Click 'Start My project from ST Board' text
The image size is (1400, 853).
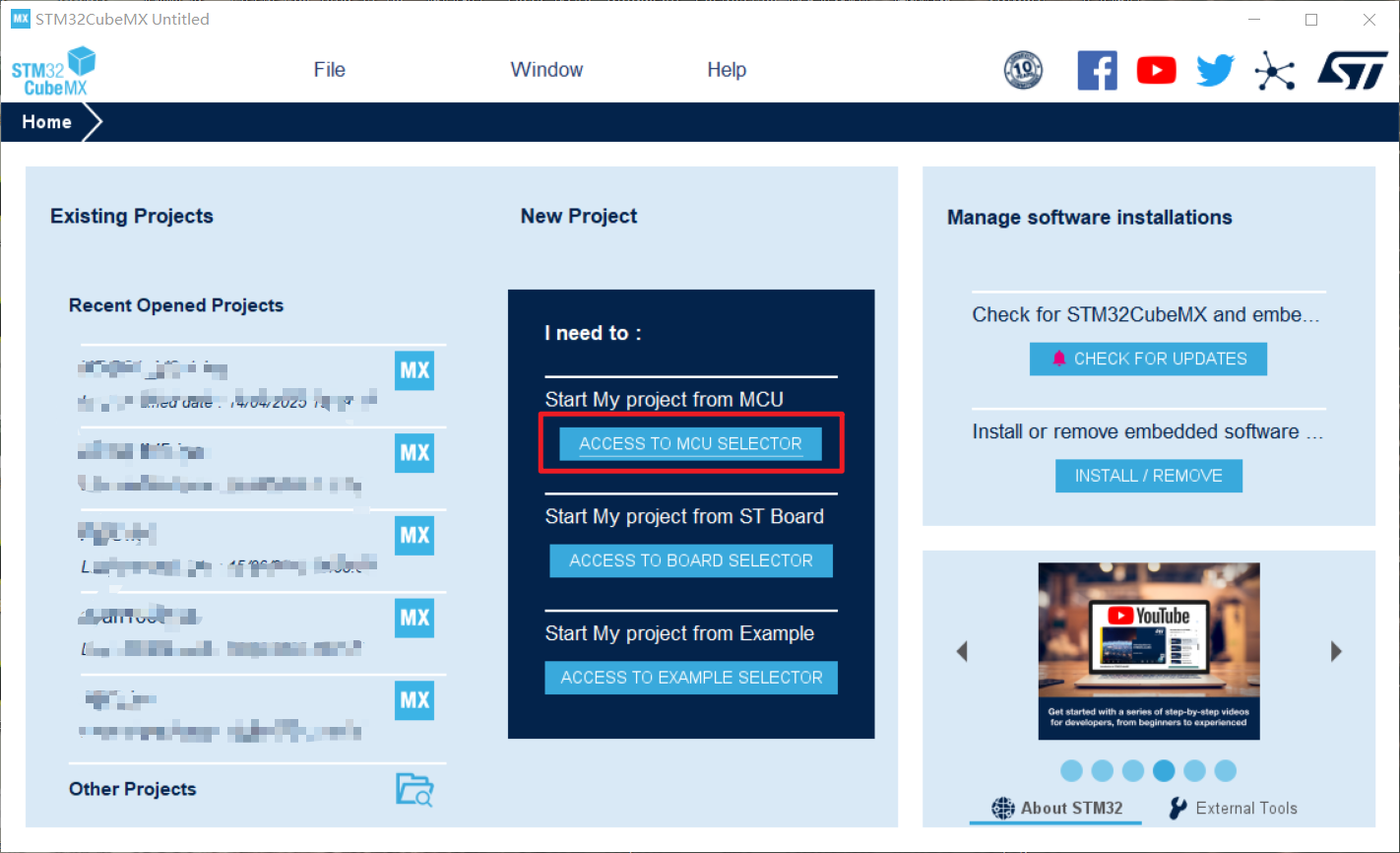(x=684, y=517)
